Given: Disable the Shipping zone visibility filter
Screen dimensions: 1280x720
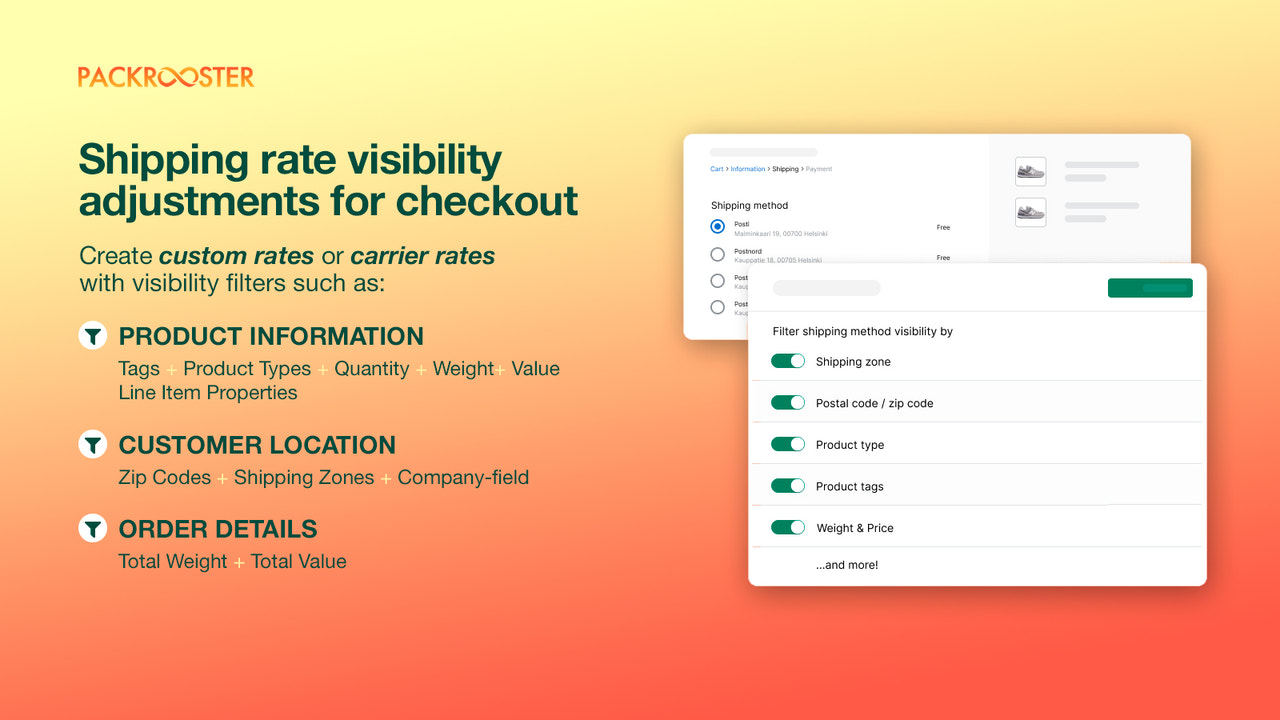Looking at the screenshot, I should pos(788,361).
